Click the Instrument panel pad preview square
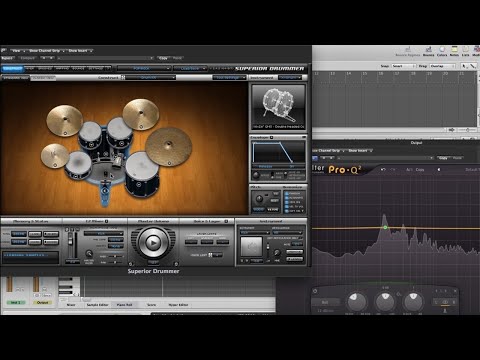 tap(251, 246)
